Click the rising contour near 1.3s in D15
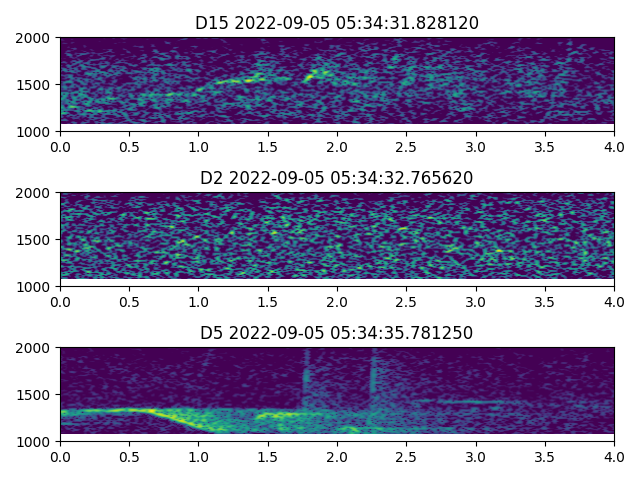640x480 pixels. click(x=238, y=79)
